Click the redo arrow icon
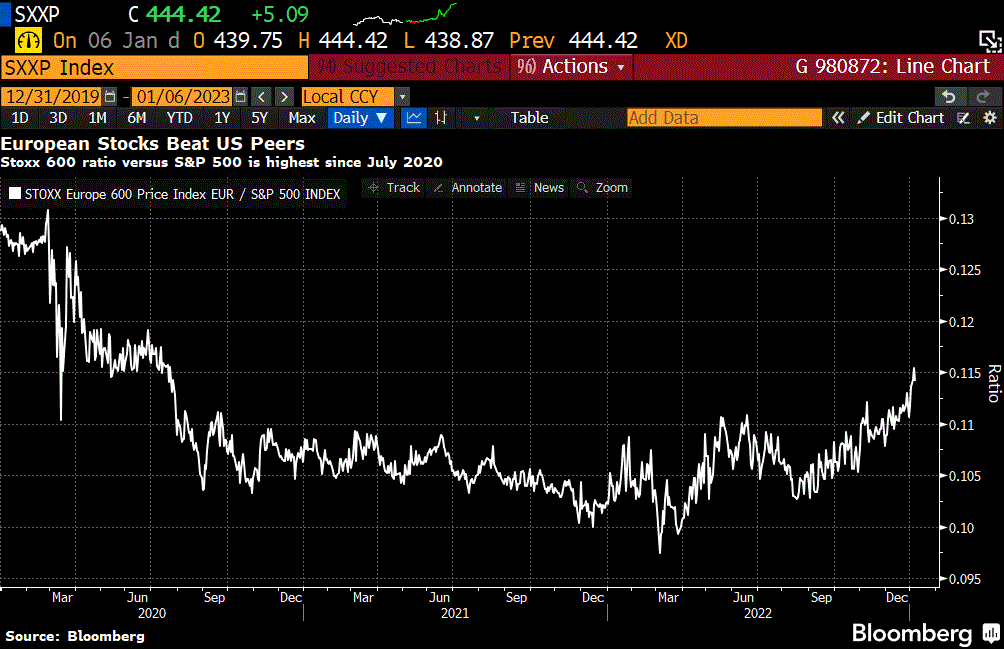The image size is (1004, 649). point(983,97)
